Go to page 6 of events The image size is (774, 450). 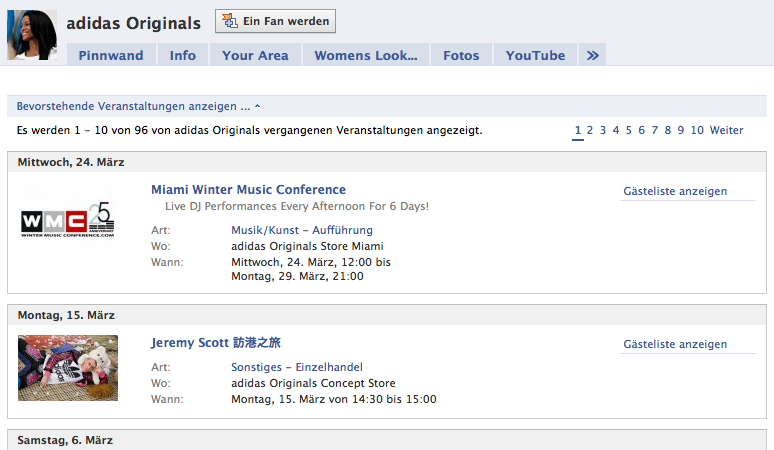(641, 130)
